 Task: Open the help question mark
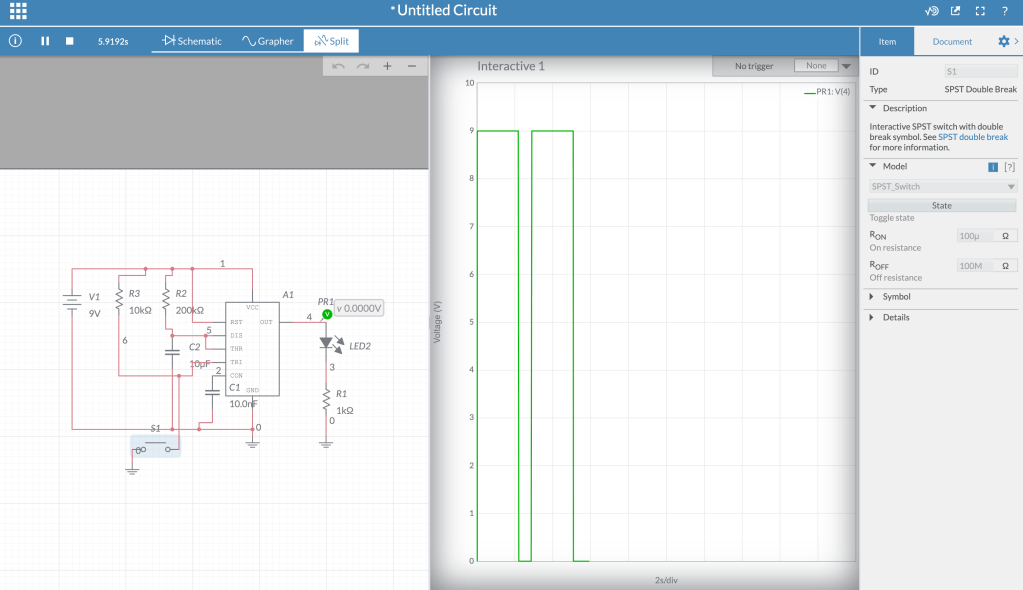coord(1004,12)
